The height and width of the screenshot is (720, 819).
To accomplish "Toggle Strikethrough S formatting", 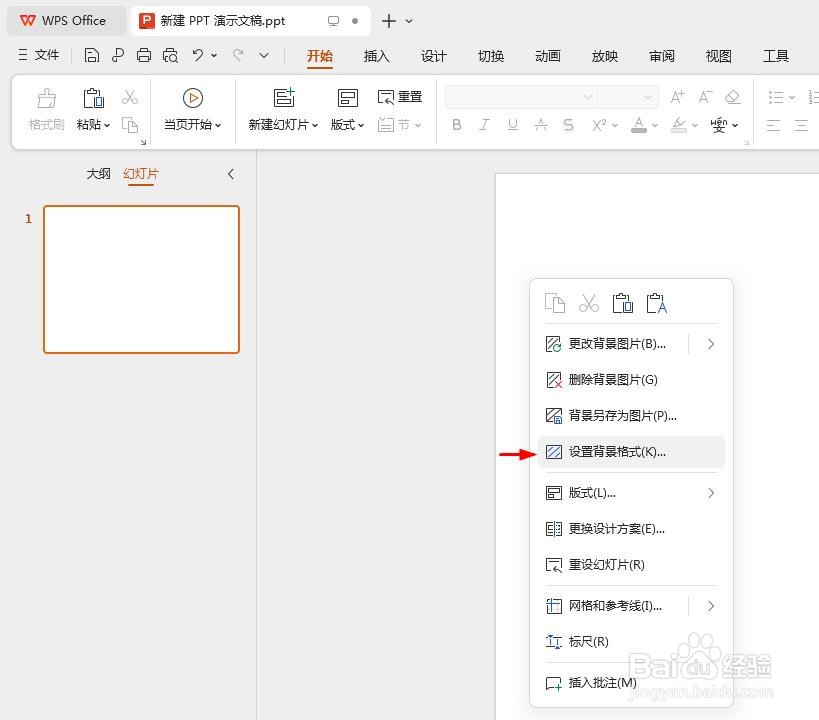I will coord(568,125).
